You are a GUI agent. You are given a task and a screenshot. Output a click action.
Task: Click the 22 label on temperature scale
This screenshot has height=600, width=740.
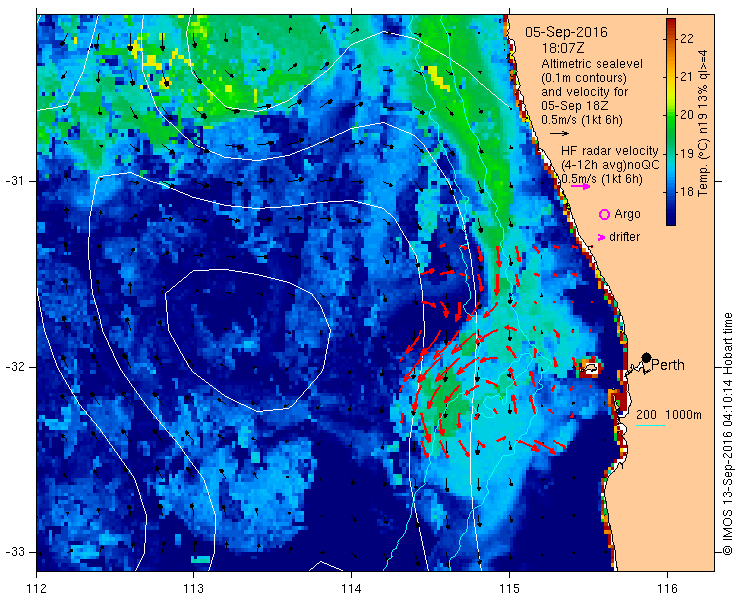[x=687, y=38]
